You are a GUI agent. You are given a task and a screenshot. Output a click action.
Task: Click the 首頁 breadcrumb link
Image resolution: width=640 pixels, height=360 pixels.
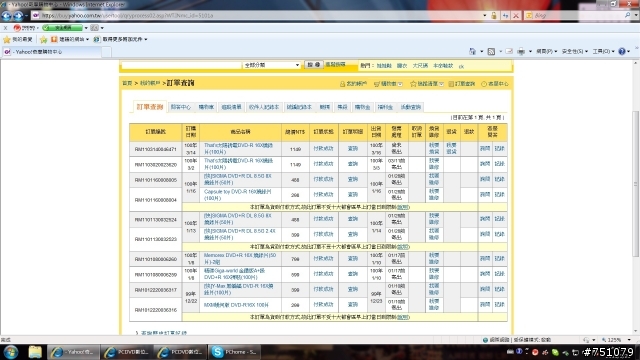coord(127,83)
